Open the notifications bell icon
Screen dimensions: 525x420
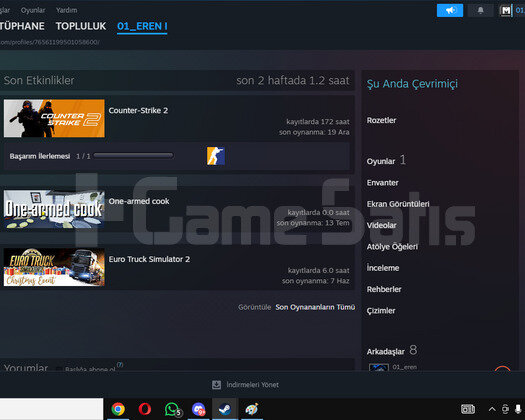[x=480, y=10]
